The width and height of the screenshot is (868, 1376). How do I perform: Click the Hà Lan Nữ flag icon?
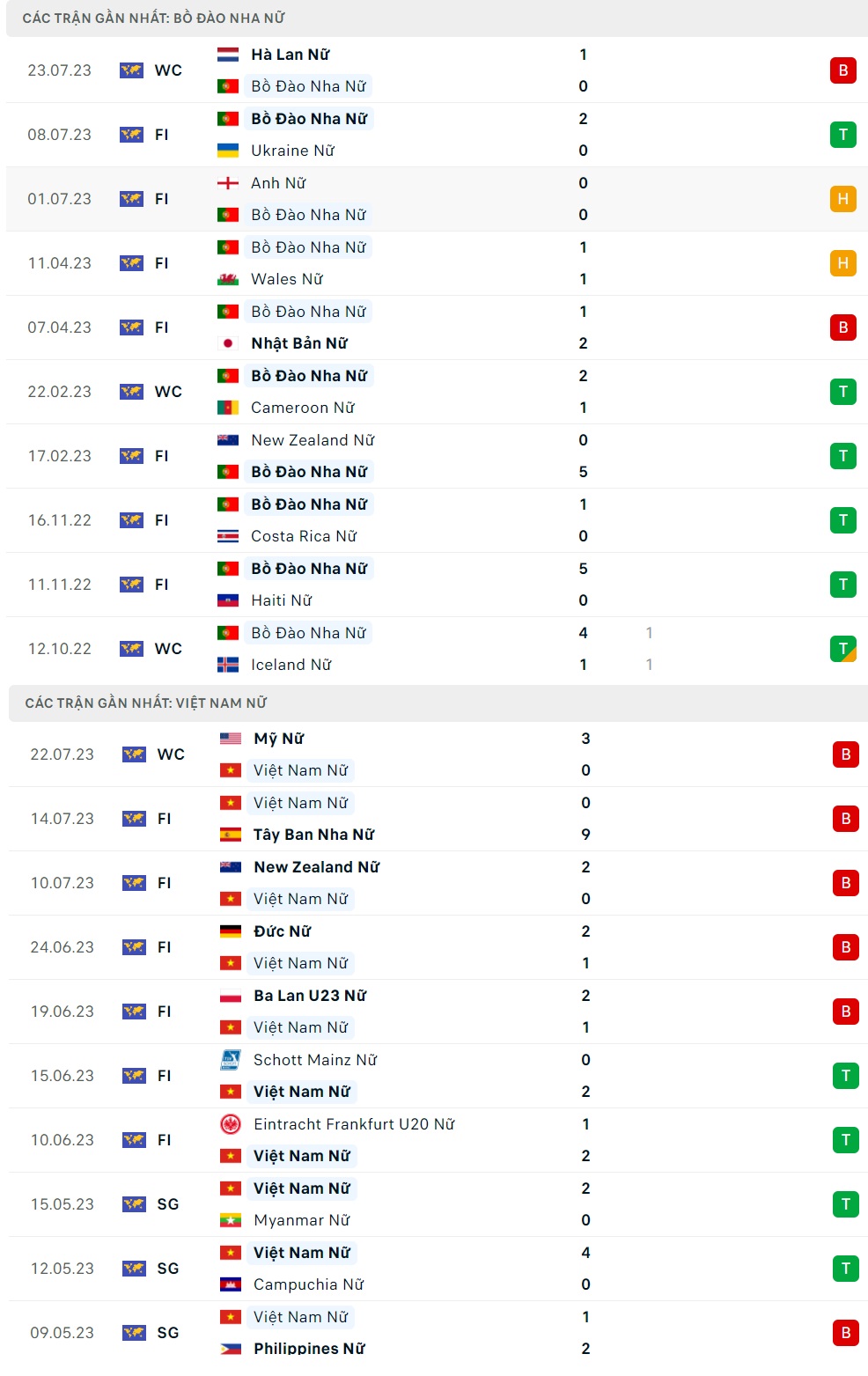(x=227, y=54)
